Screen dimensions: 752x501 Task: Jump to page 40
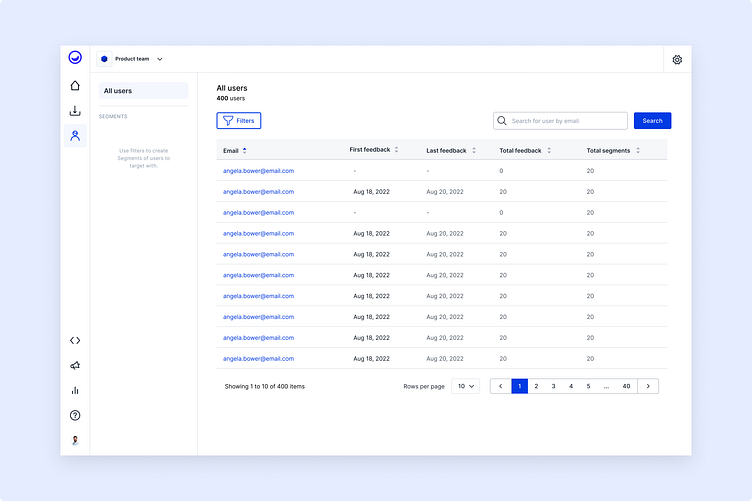[626, 386]
